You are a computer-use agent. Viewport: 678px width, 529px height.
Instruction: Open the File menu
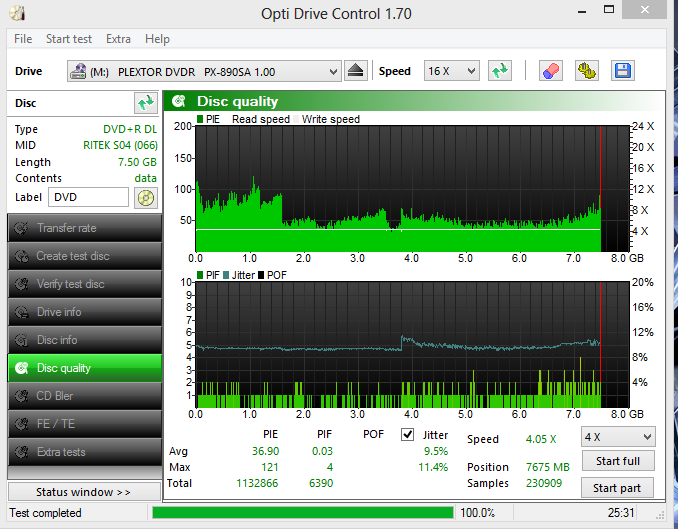pos(23,39)
